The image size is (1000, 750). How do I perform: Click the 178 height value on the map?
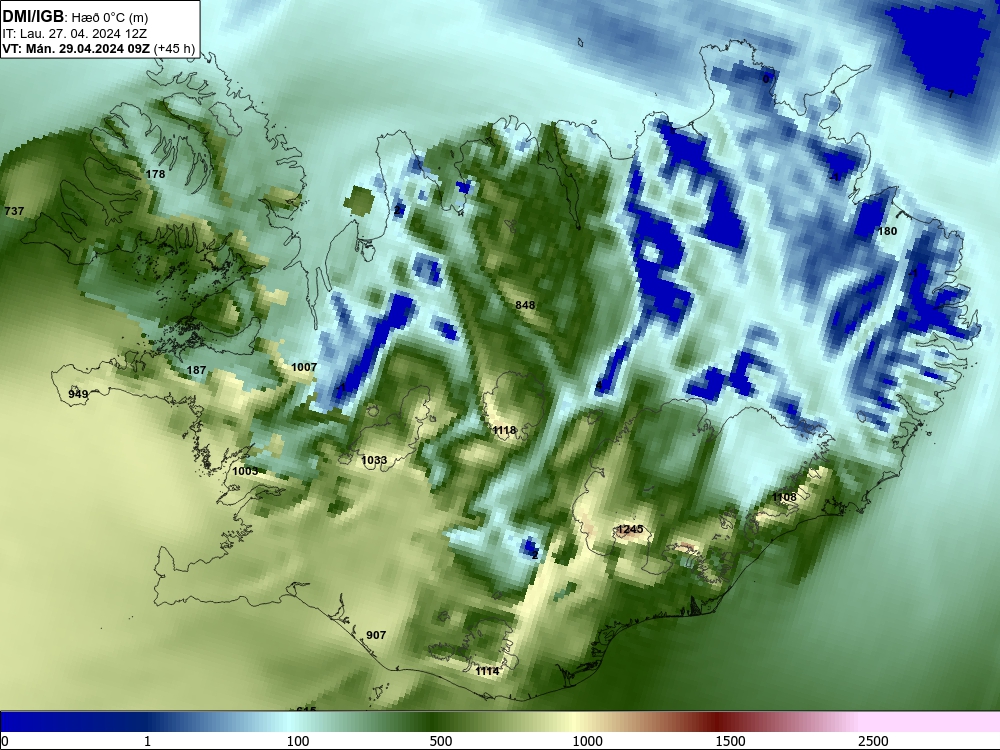point(155,174)
